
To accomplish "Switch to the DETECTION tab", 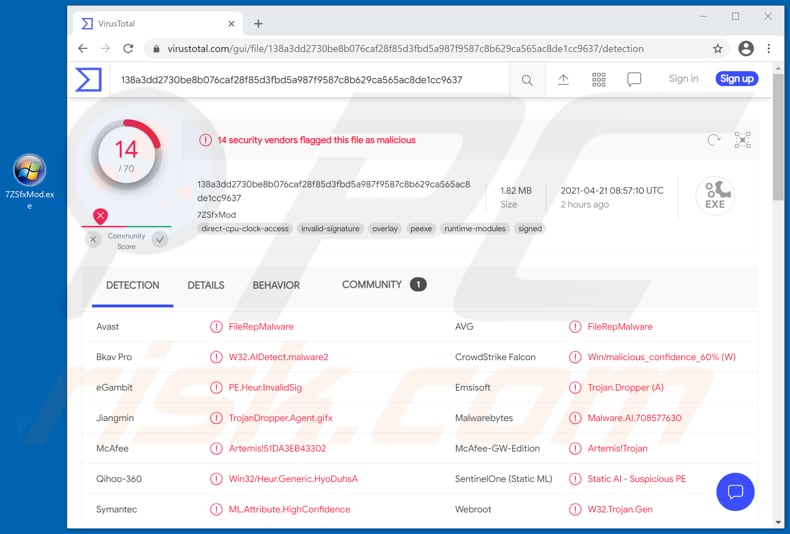I will (133, 285).
